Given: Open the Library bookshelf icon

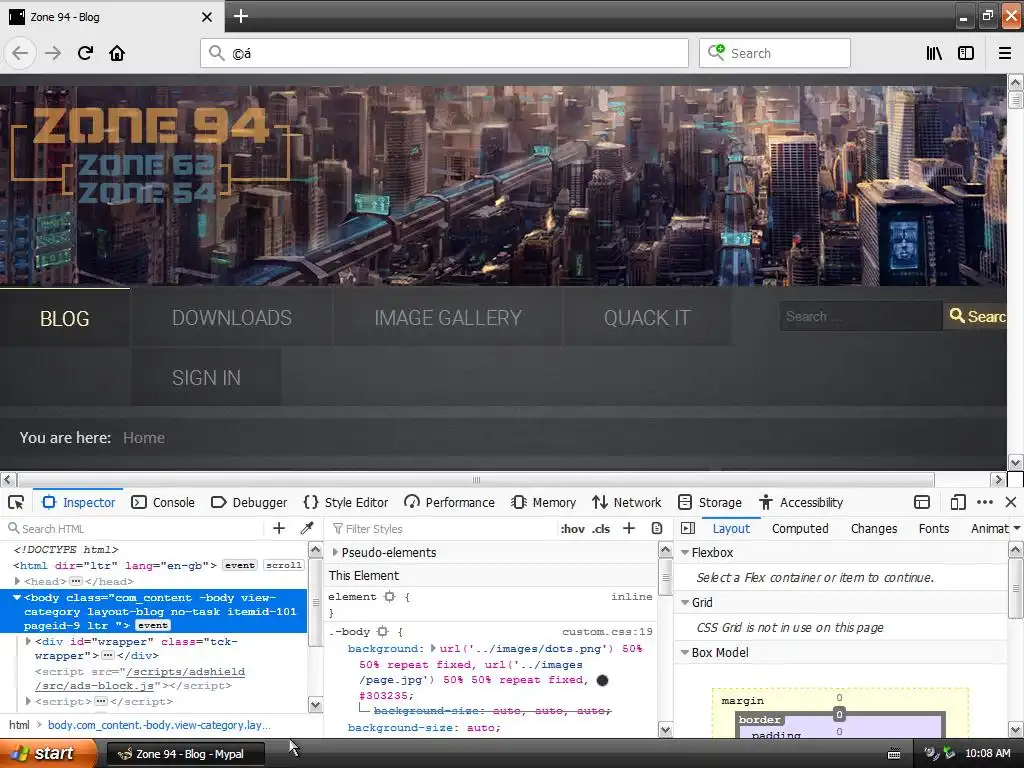Looking at the screenshot, I should [x=934, y=53].
